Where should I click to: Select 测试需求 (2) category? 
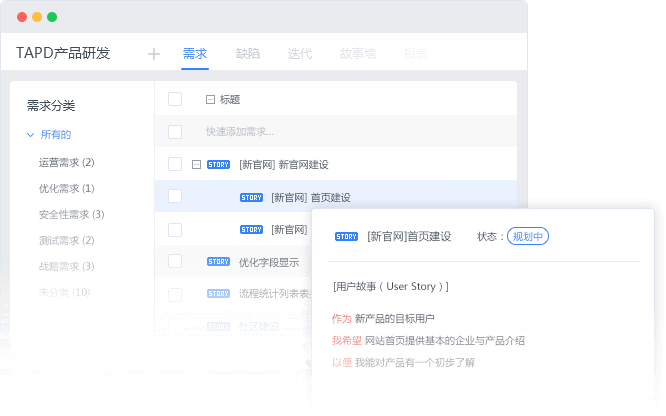[66, 241]
